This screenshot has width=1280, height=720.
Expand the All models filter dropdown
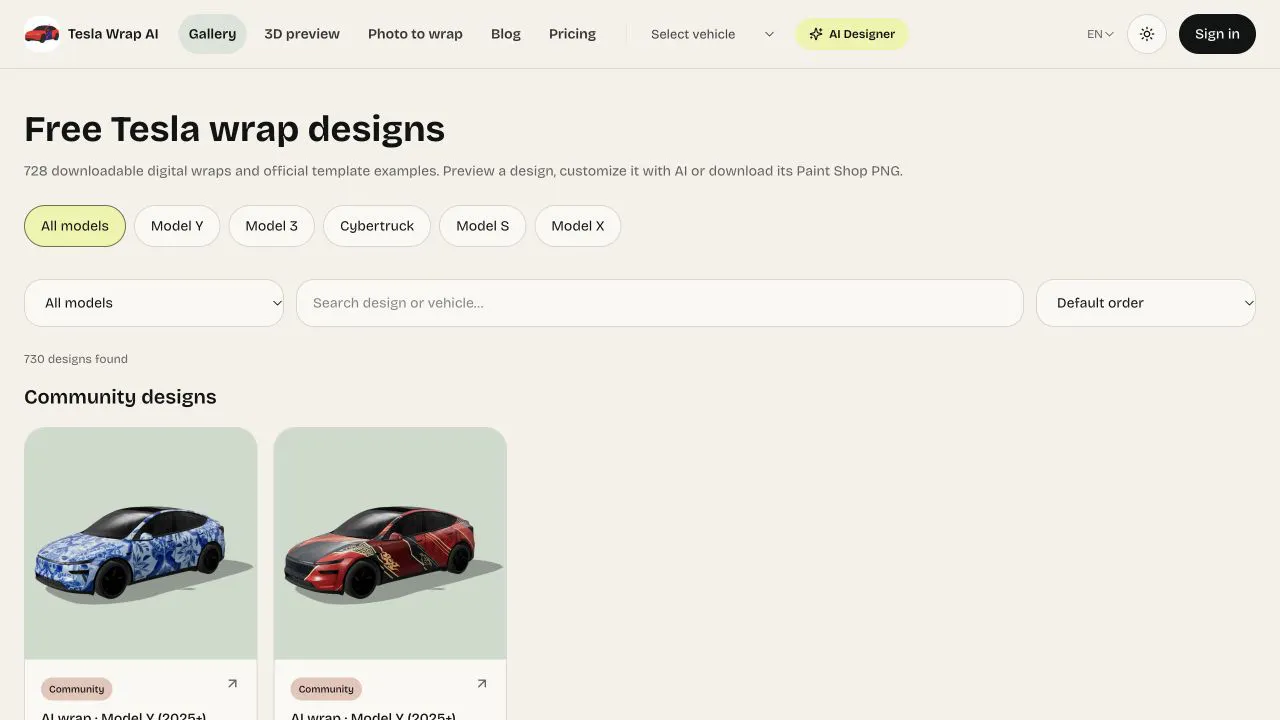tap(154, 303)
